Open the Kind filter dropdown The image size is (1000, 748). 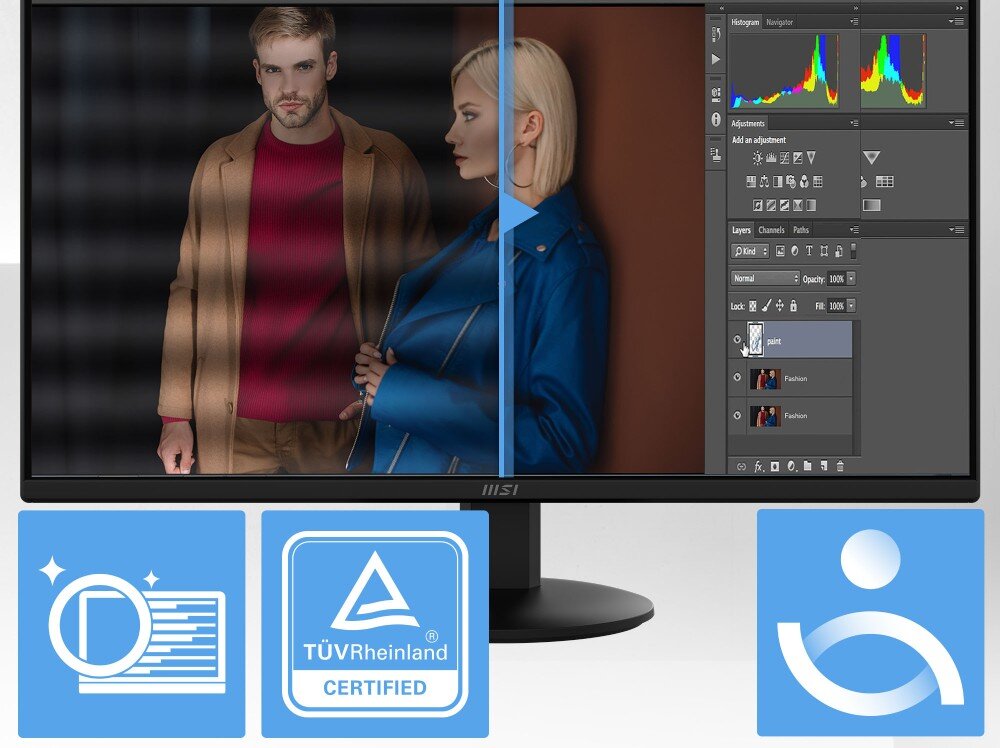click(x=751, y=251)
